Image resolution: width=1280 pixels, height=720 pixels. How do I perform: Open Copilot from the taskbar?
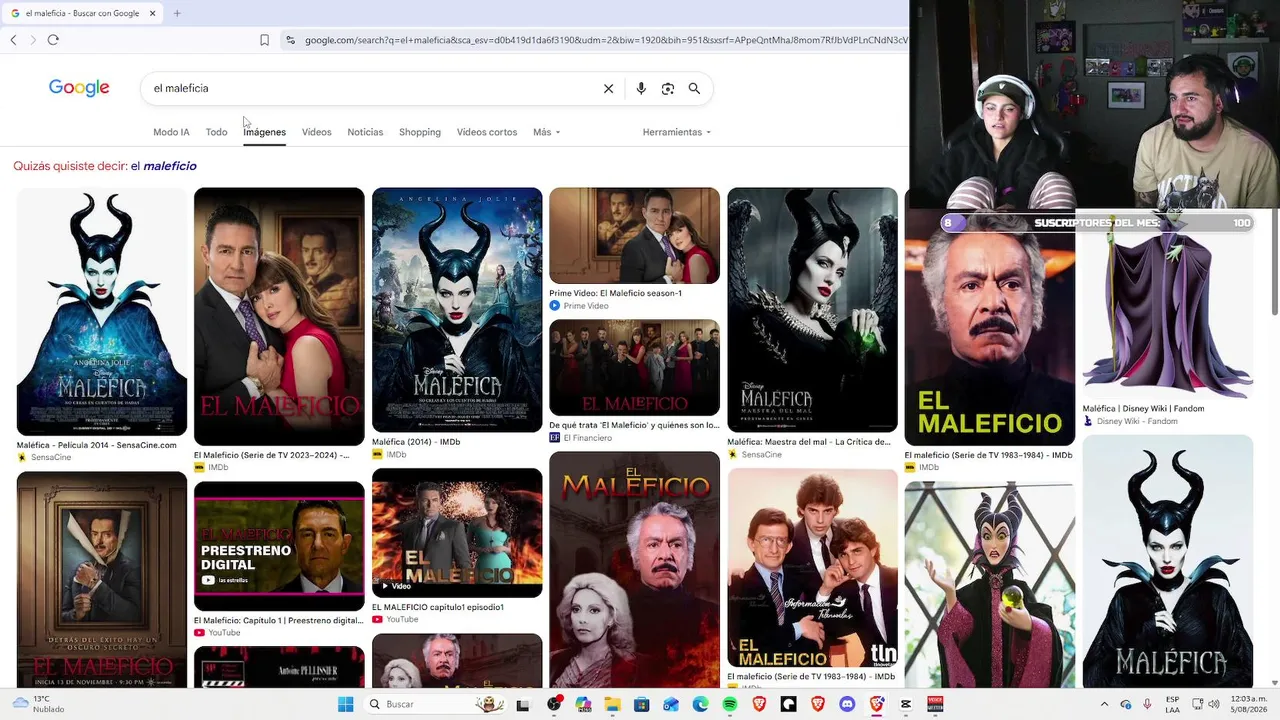pos(583,704)
